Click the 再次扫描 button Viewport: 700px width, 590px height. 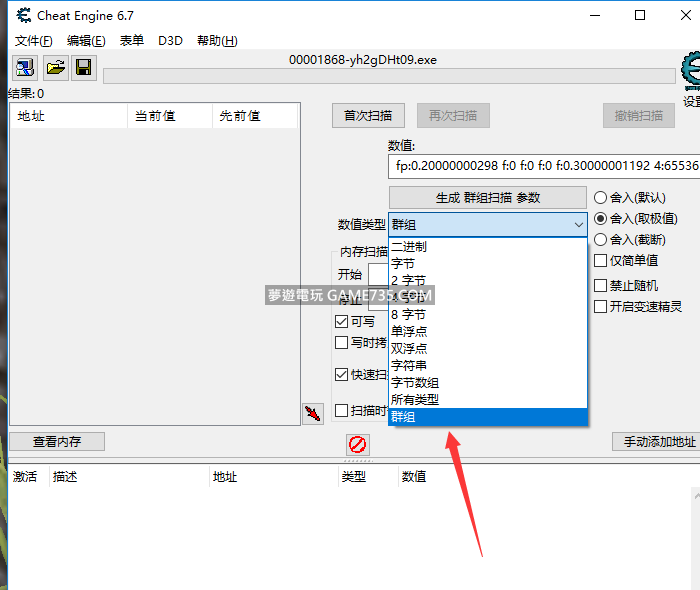(x=453, y=116)
